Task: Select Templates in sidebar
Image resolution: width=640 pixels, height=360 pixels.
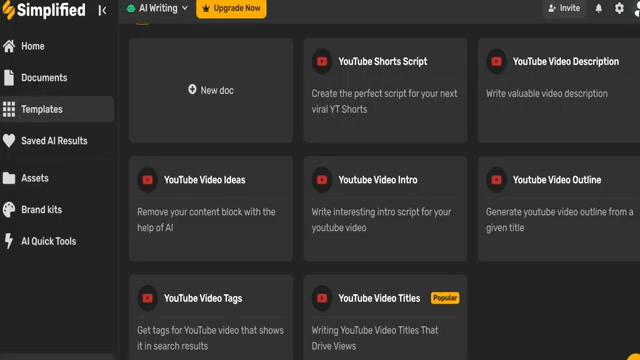Action: tap(57, 109)
